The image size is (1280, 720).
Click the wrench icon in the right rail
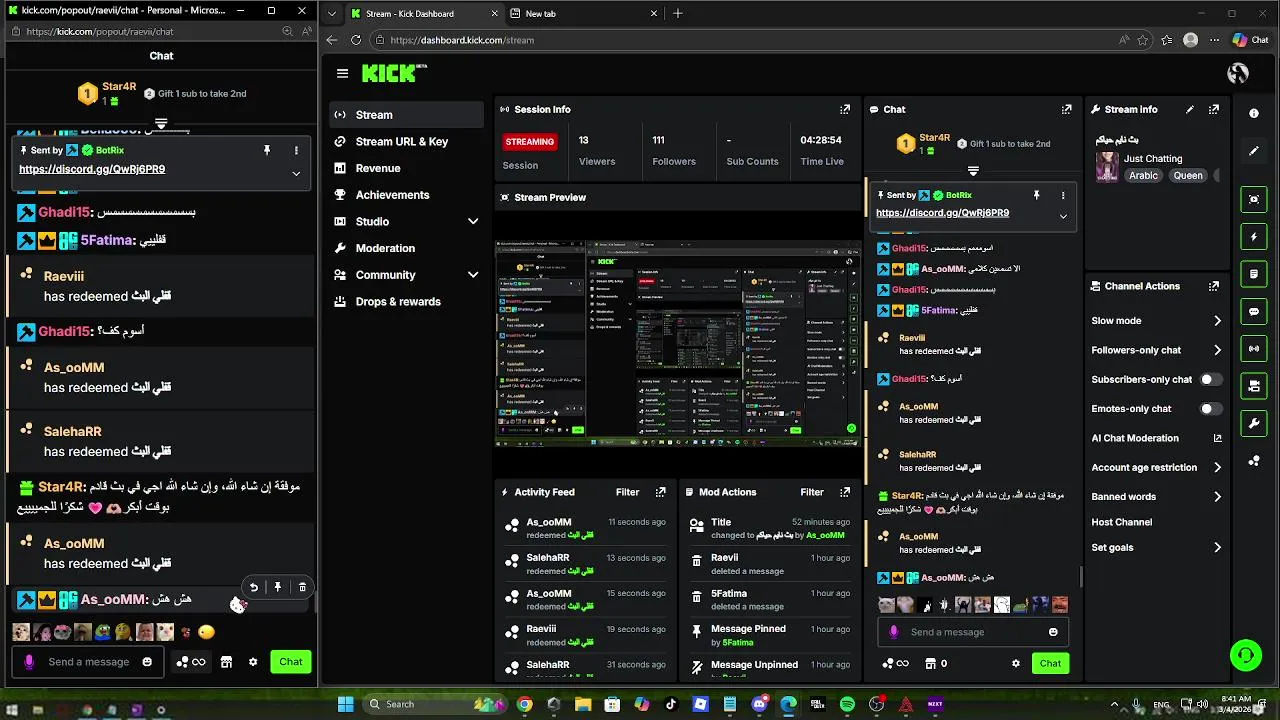coord(1254,423)
